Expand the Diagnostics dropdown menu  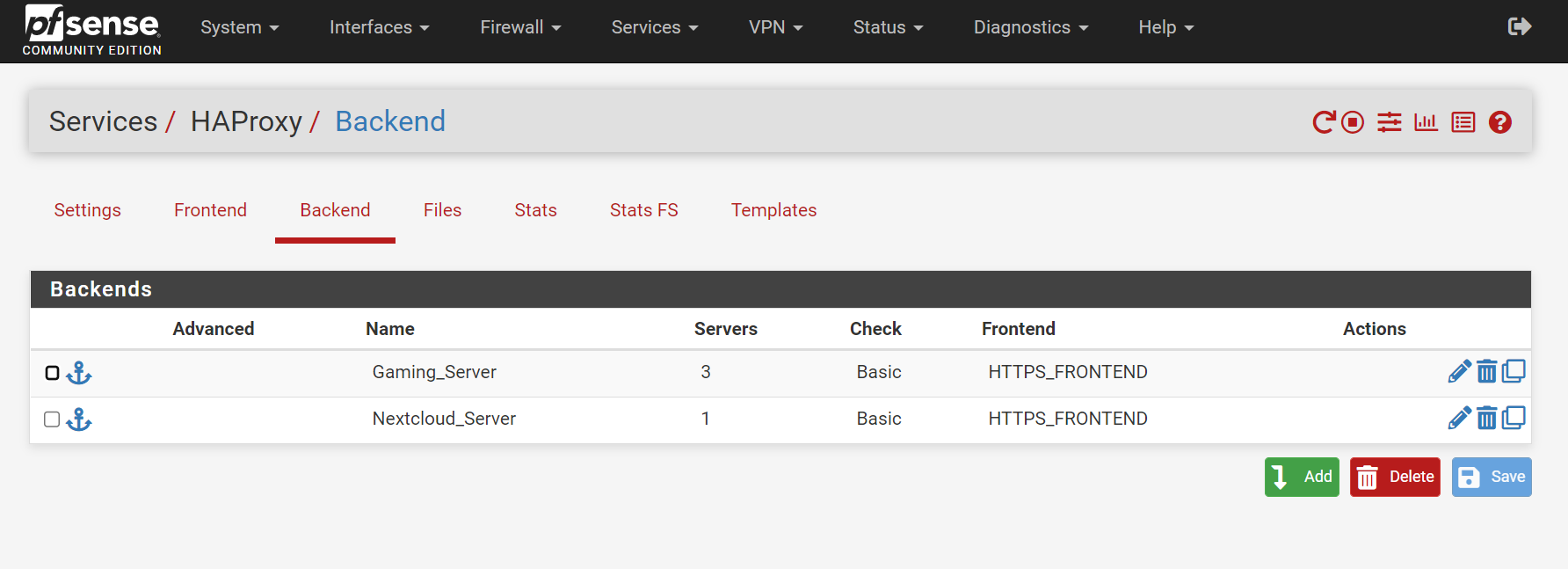(x=1030, y=27)
